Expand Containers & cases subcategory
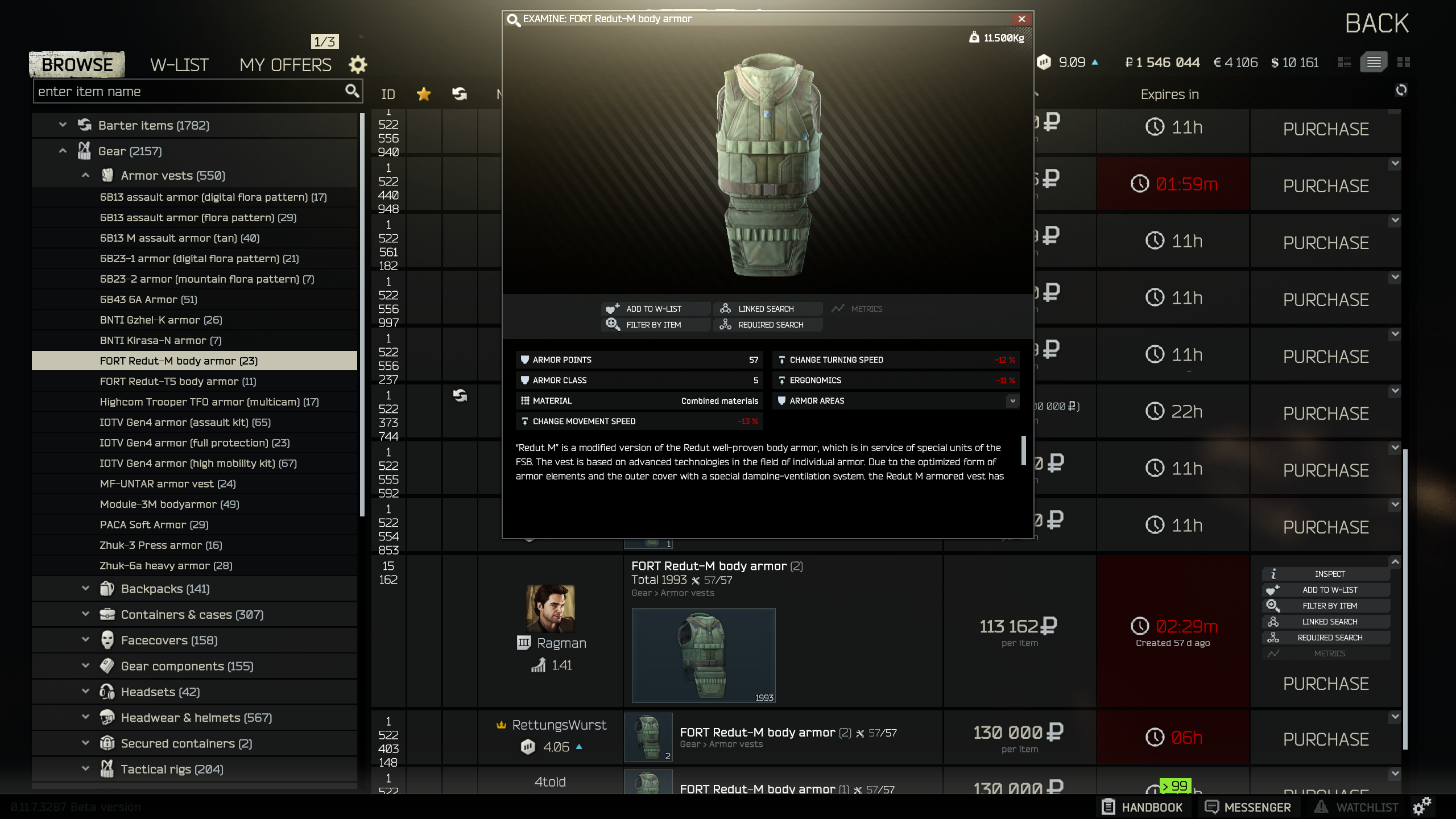Screen dimensions: 1456x819 tap(86, 614)
